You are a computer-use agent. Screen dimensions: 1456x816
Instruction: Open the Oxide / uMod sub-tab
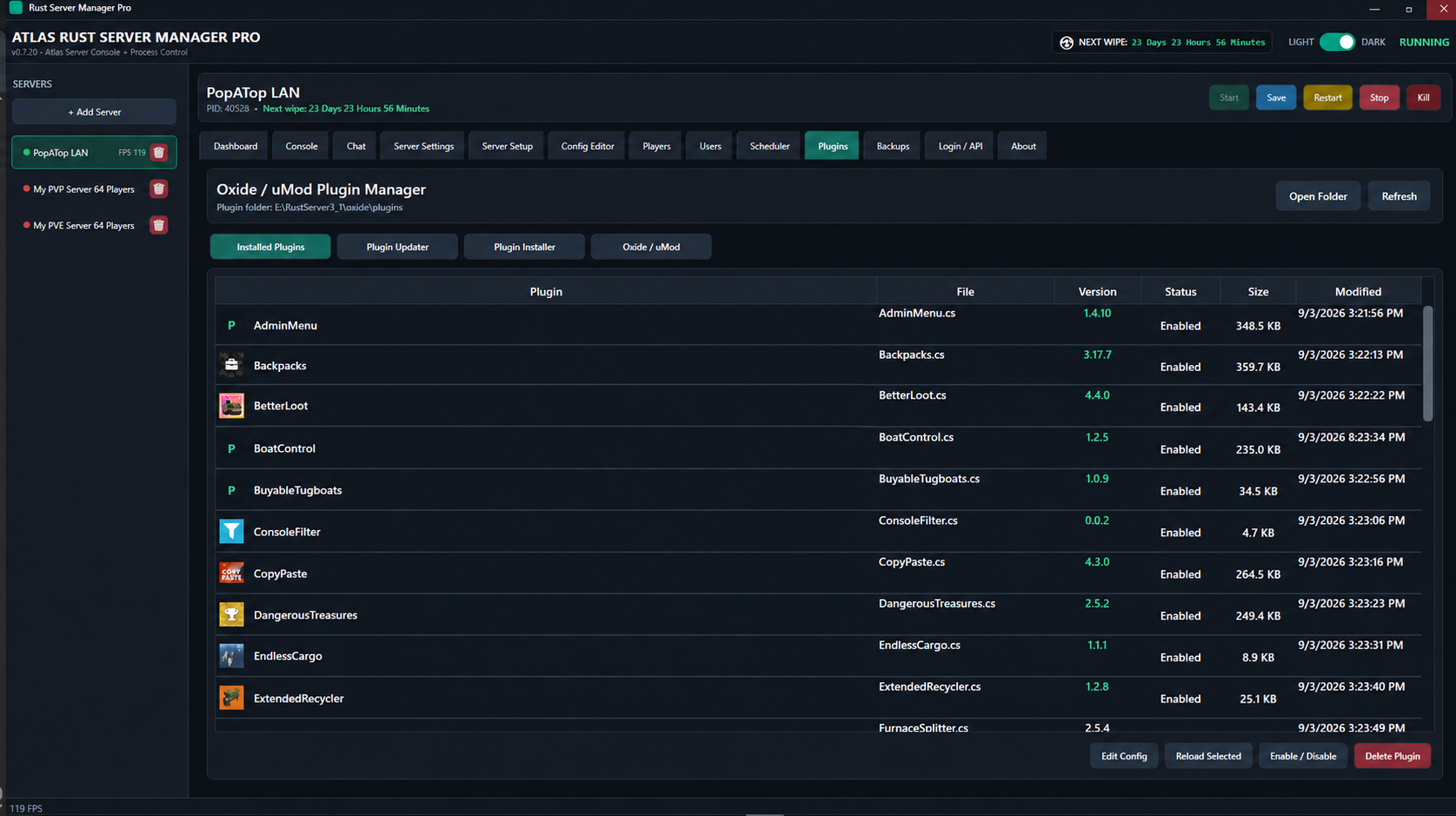(x=651, y=247)
